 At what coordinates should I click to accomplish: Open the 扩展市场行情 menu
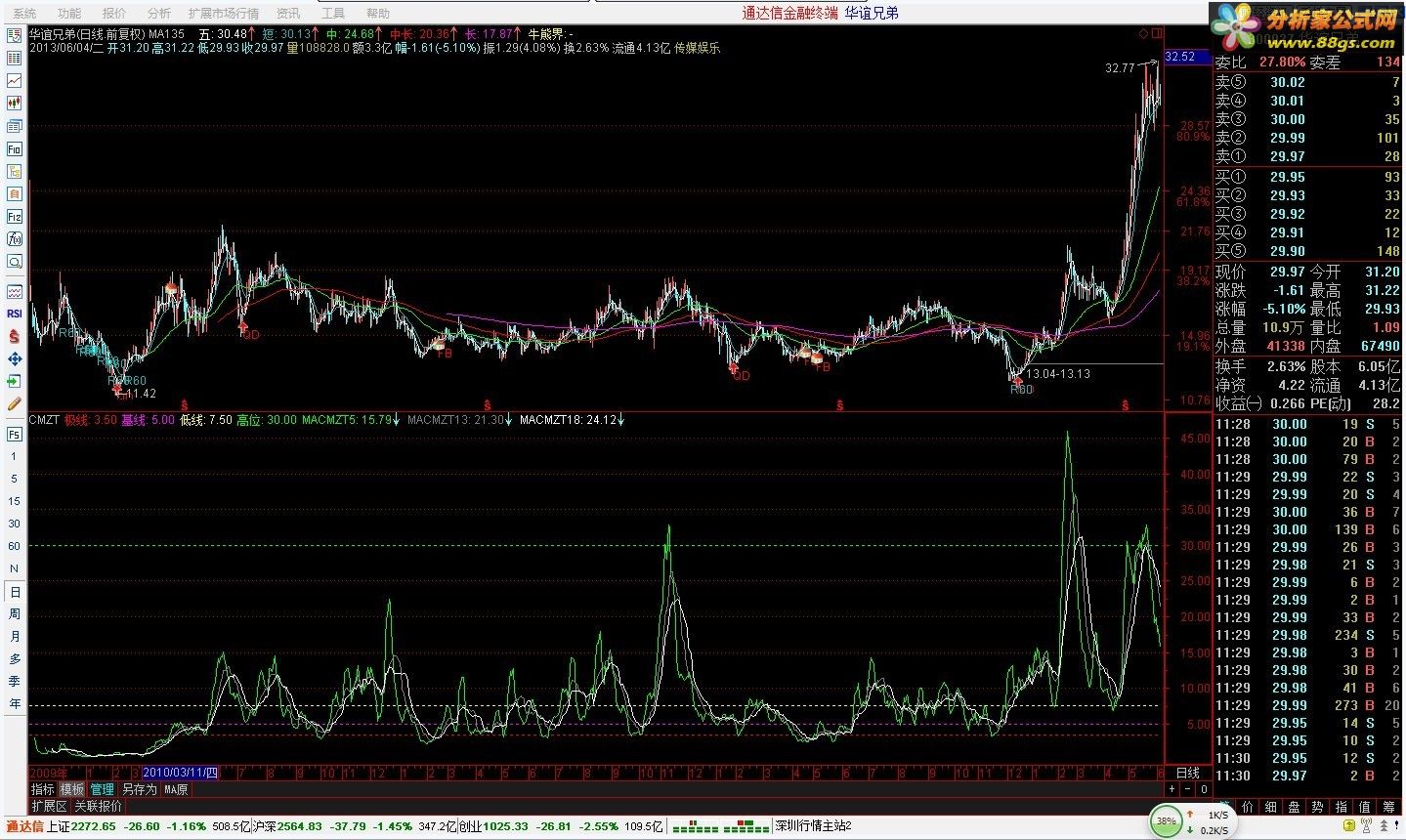[x=224, y=14]
